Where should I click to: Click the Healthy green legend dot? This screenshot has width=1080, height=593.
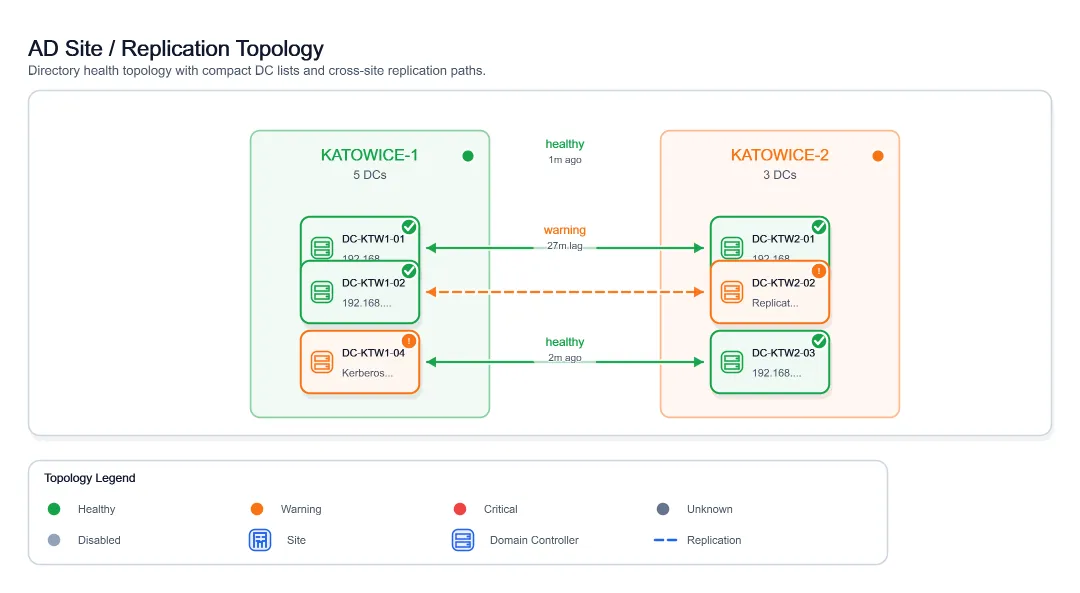(54, 509)
